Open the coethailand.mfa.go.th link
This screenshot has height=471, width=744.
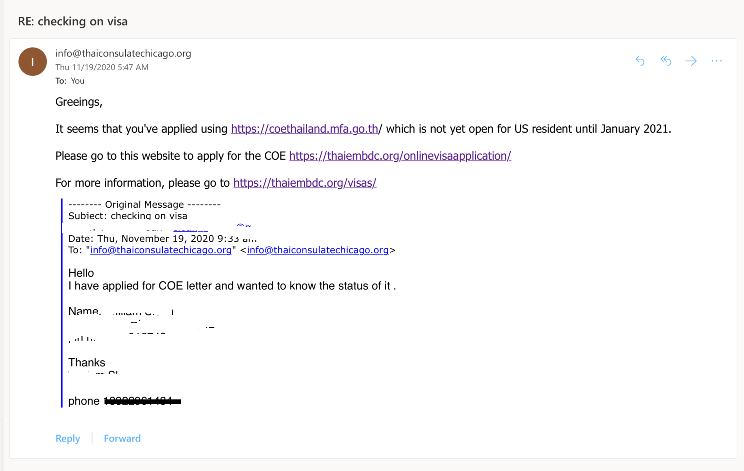(x=305, y=129)
